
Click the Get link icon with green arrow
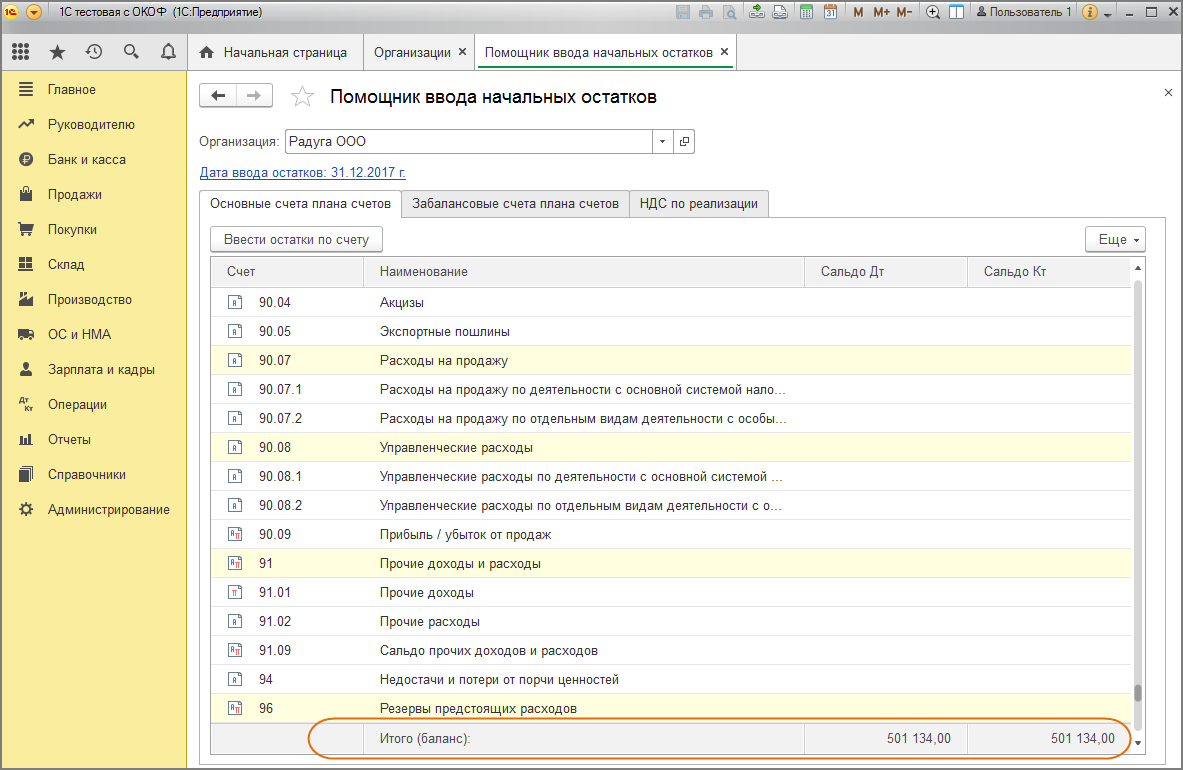point(757,12)
